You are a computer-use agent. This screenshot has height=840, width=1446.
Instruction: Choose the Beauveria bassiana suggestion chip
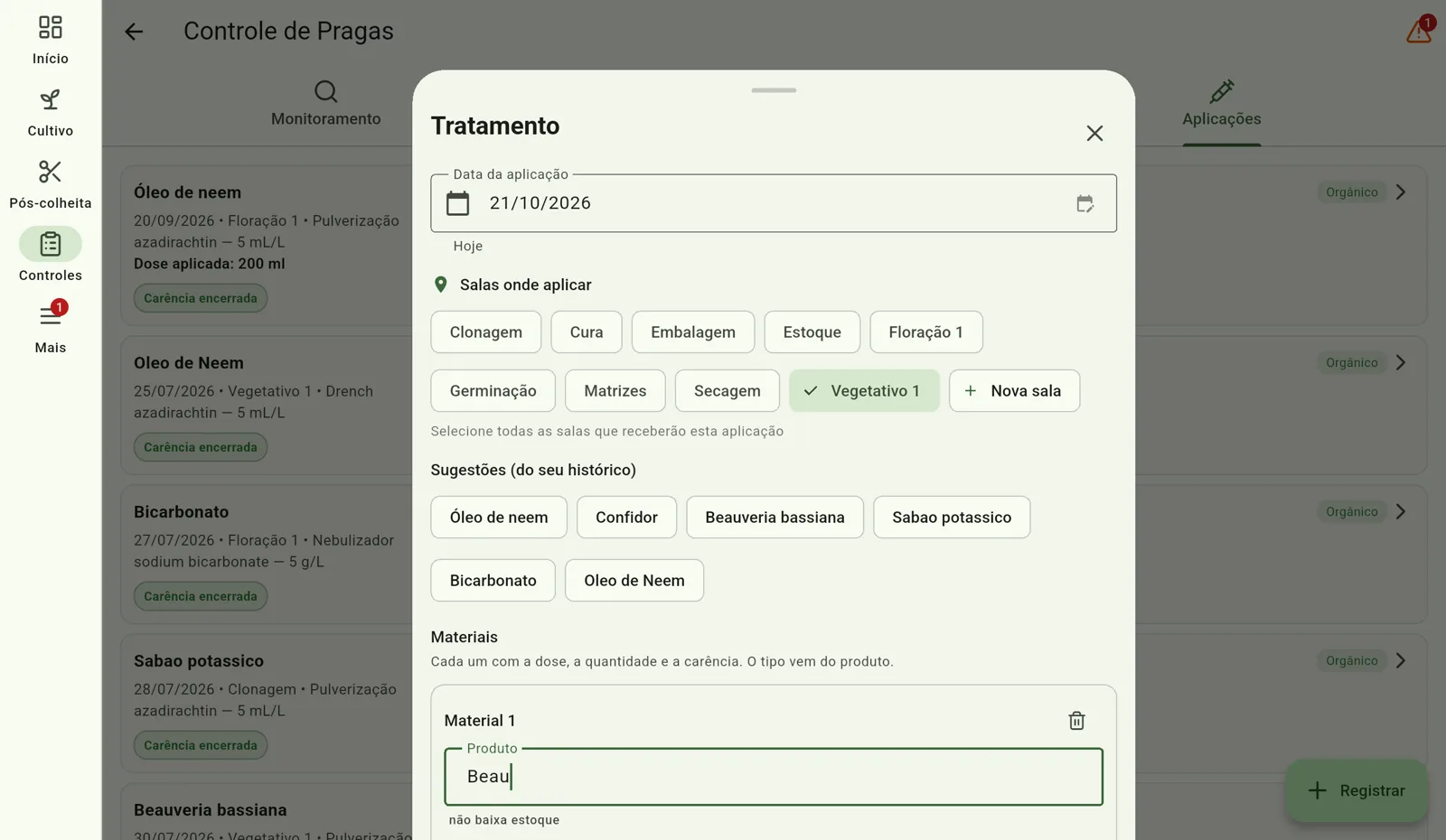[x=775, y=518]
